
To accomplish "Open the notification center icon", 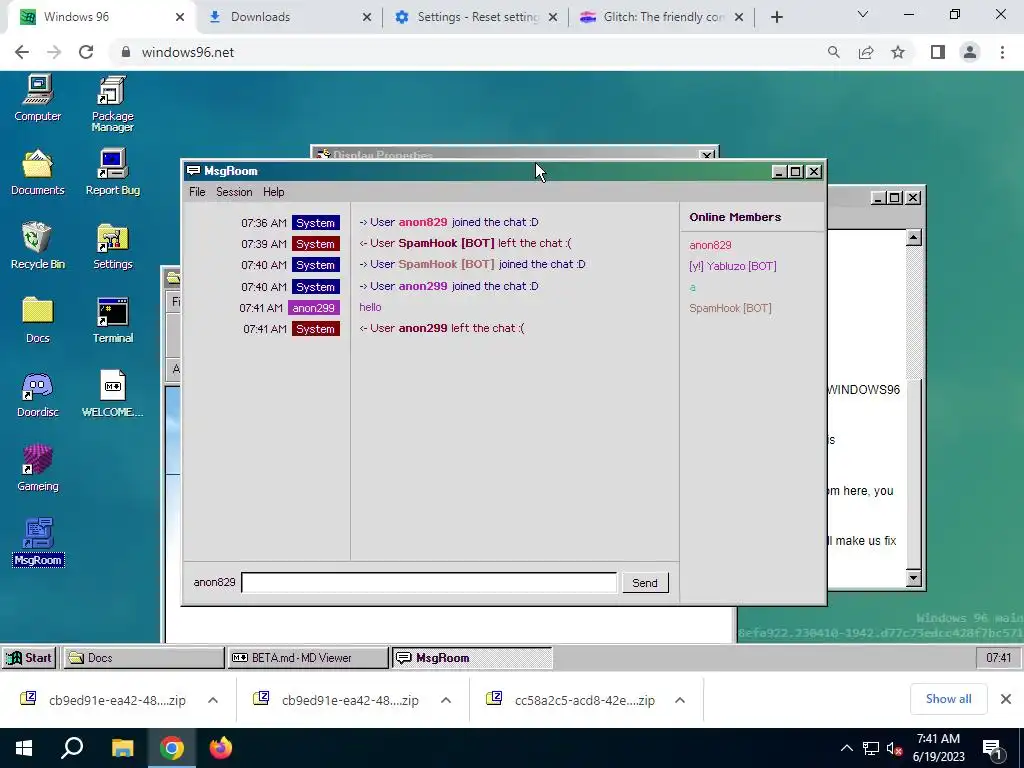I will 992,748.
